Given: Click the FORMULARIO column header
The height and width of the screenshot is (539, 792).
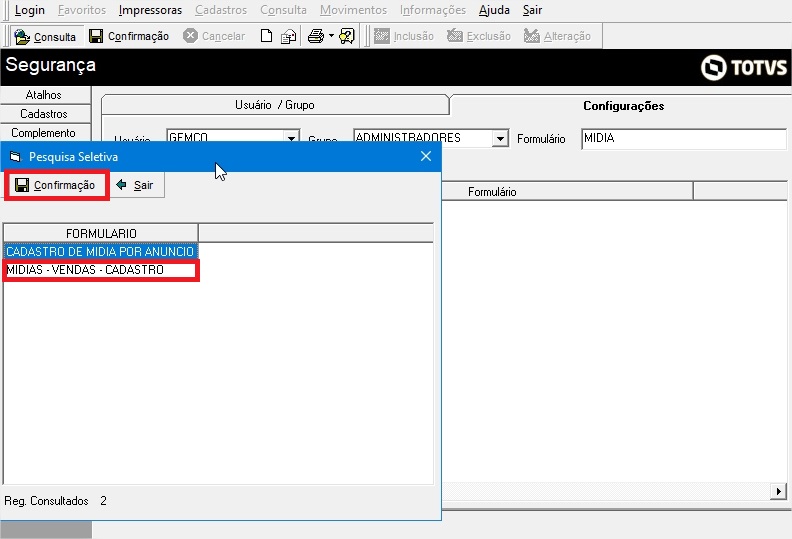Looking at the screenshot, I should [101, 233].
